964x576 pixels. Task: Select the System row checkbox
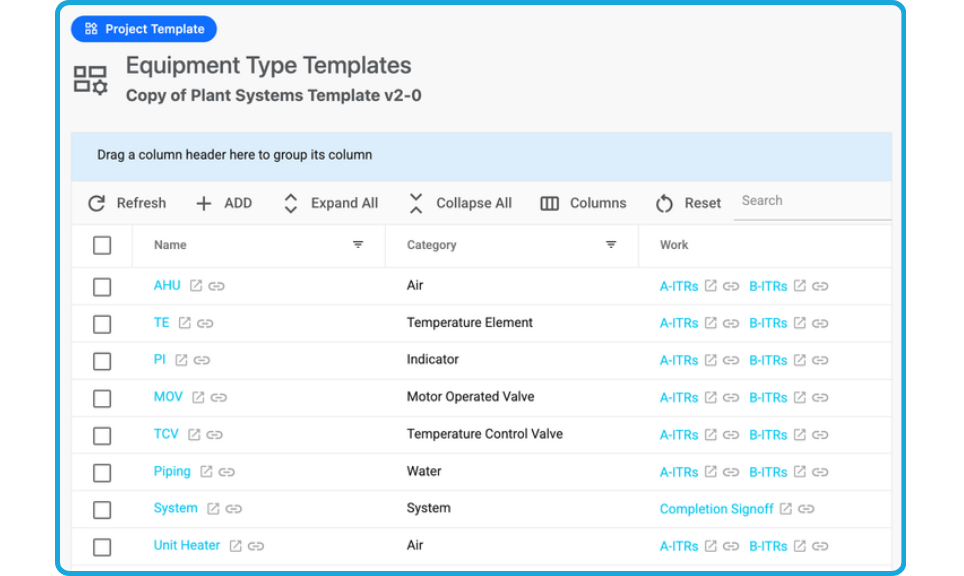102,510
